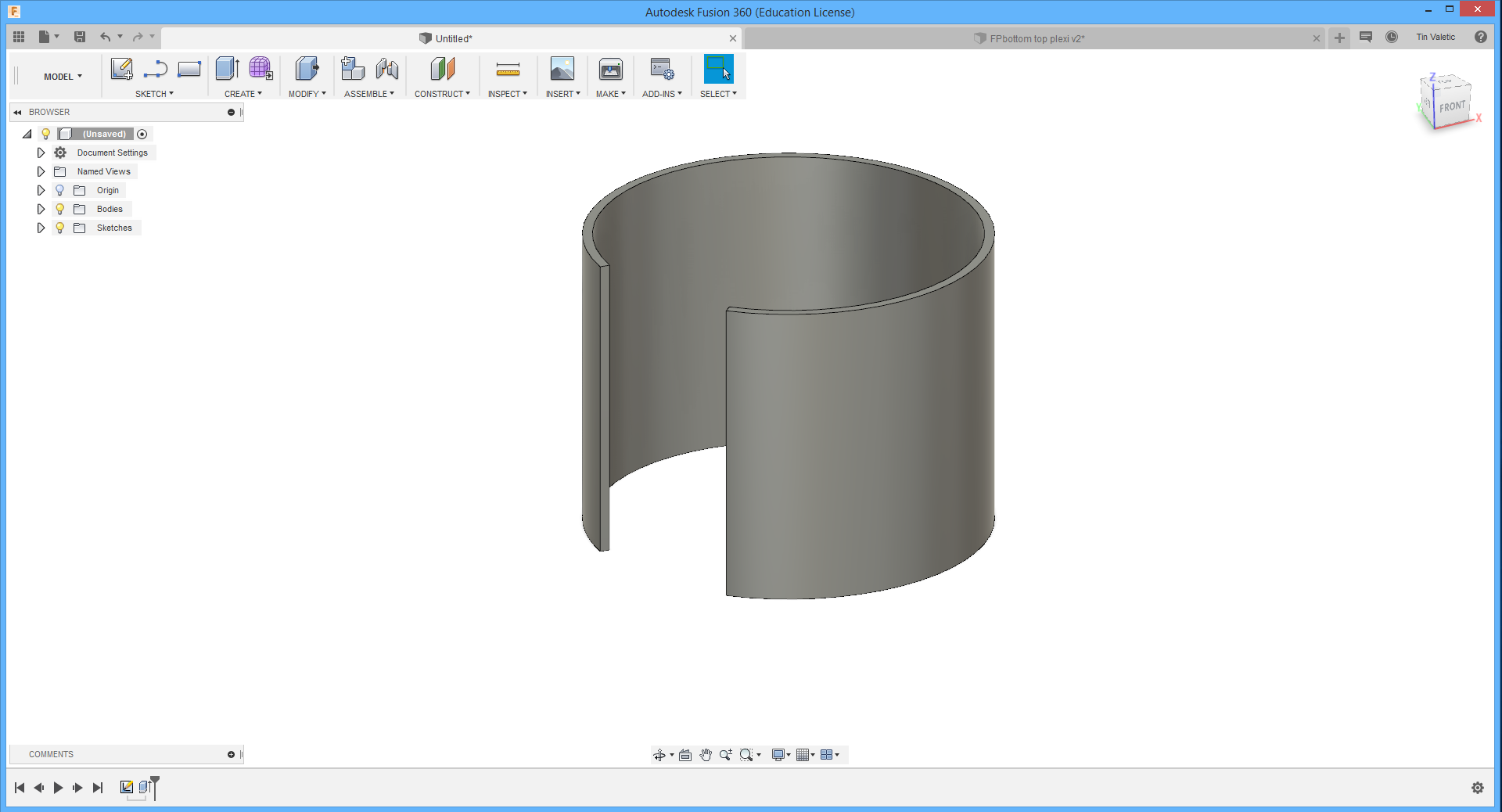
Task: Expand the Named Views node
Action: click(41, 171)
